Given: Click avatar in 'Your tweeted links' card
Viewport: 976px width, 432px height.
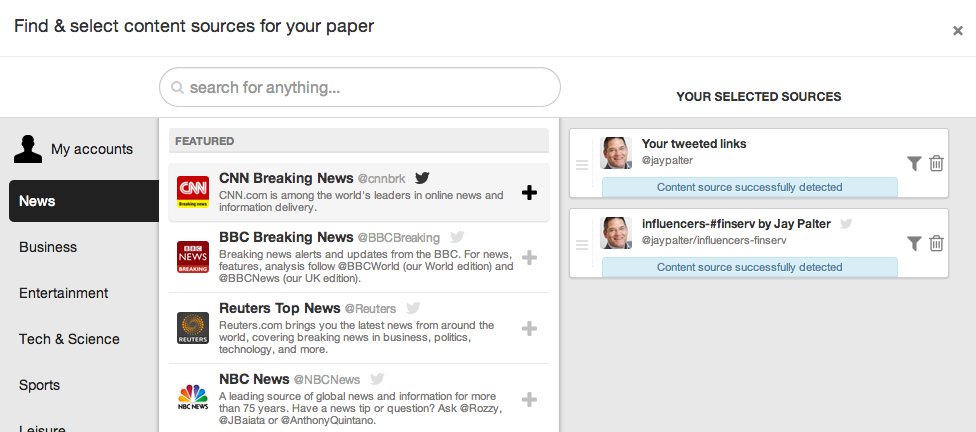Looking at the screenshot, I should [x=616, y=153].
